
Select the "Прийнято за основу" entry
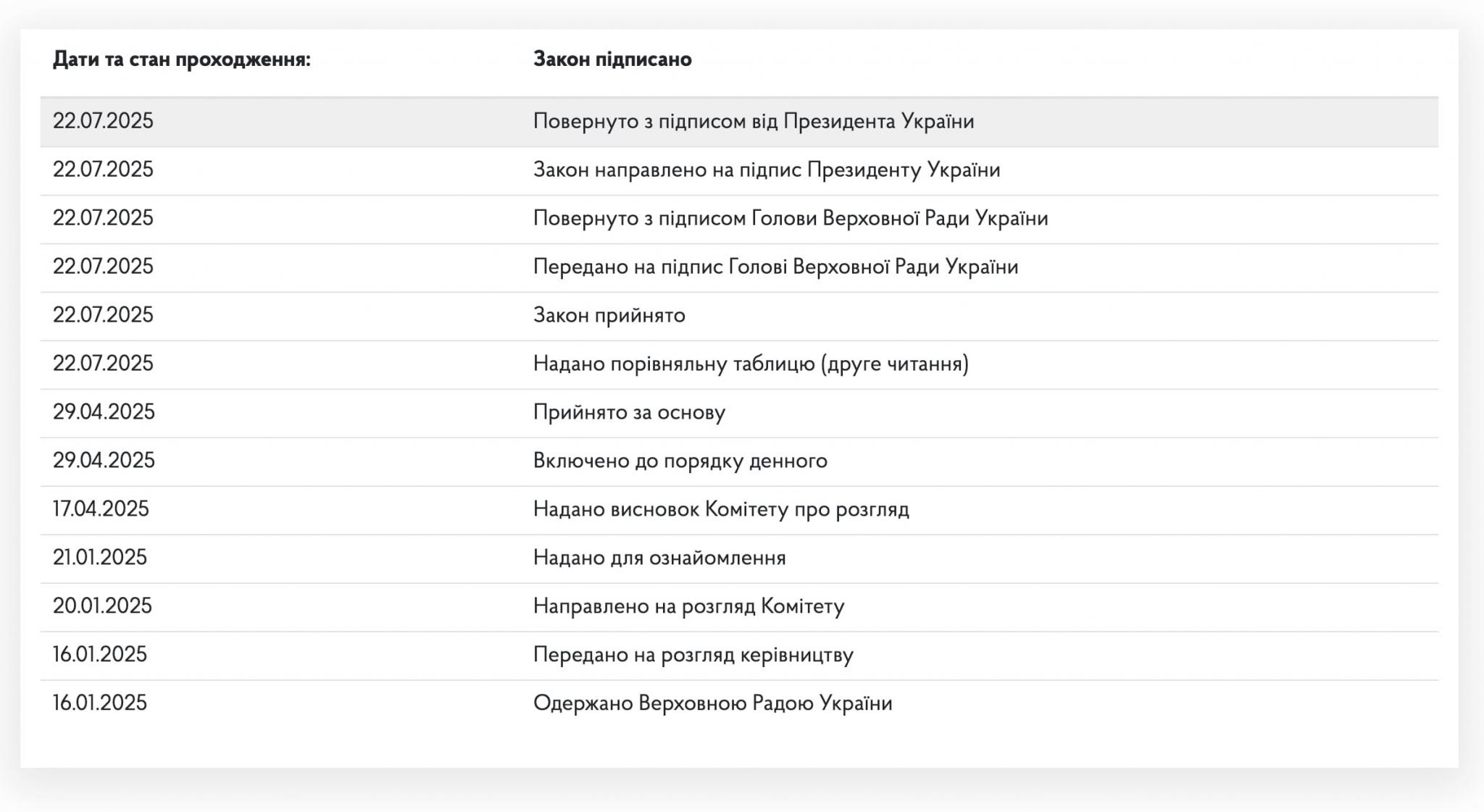[x=629, y=412]
